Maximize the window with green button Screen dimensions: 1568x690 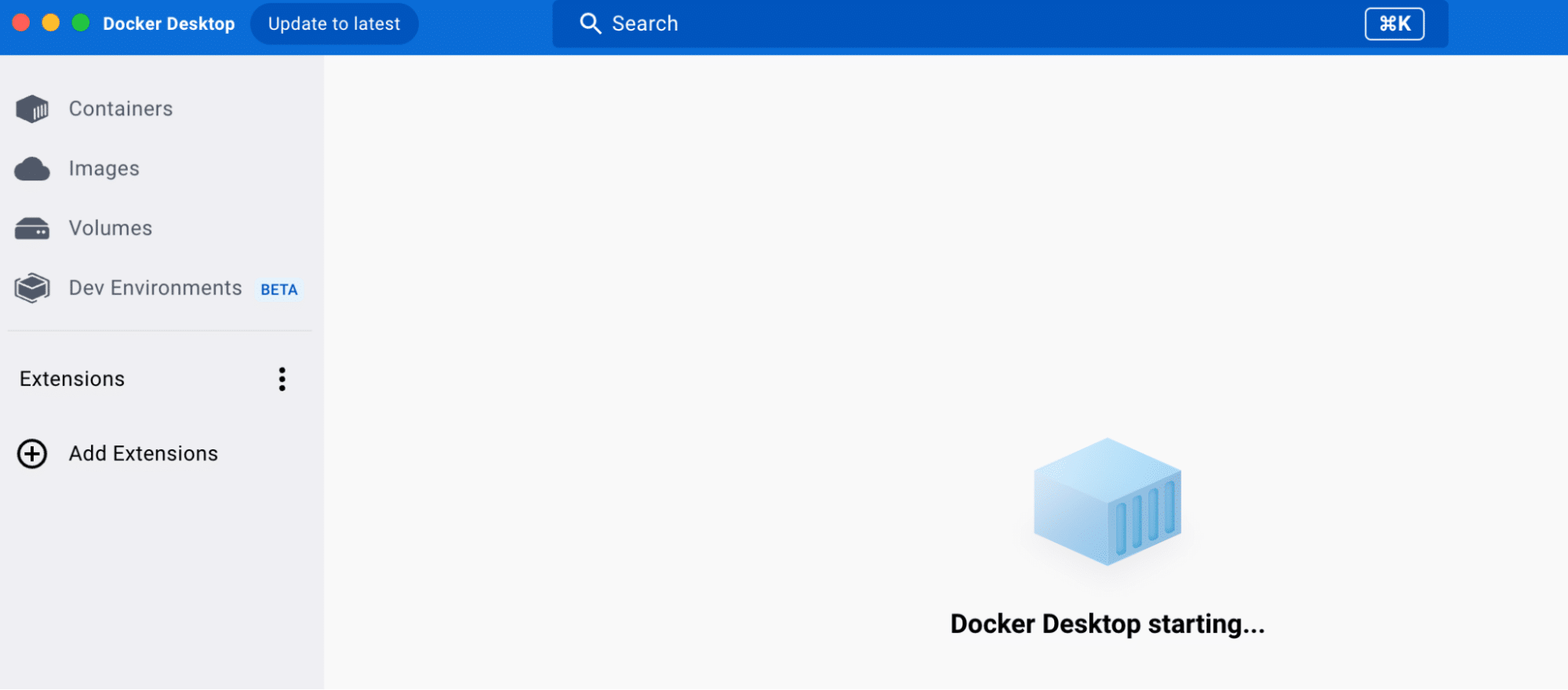[81, 23]
